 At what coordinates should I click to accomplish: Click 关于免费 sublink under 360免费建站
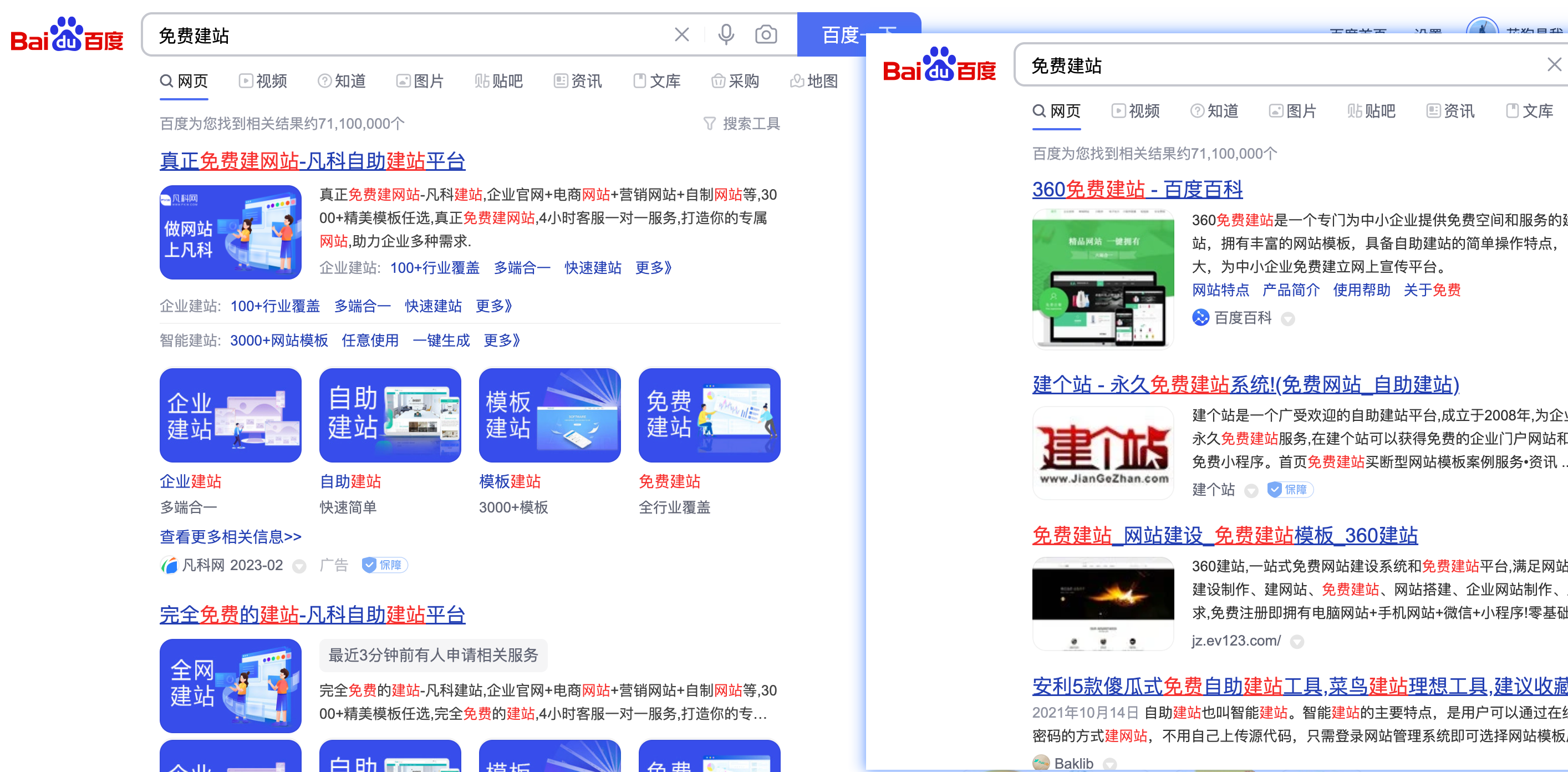pyautogui.click(x=1432, y=291)
